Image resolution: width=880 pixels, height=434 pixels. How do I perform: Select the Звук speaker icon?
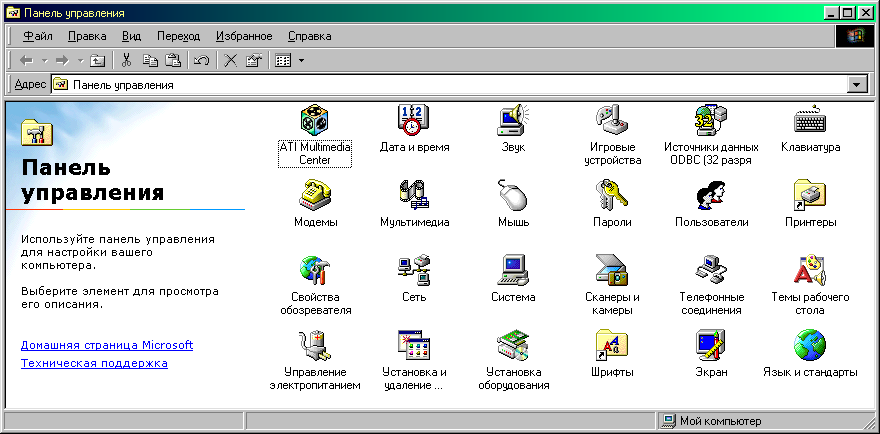(514, 120)
